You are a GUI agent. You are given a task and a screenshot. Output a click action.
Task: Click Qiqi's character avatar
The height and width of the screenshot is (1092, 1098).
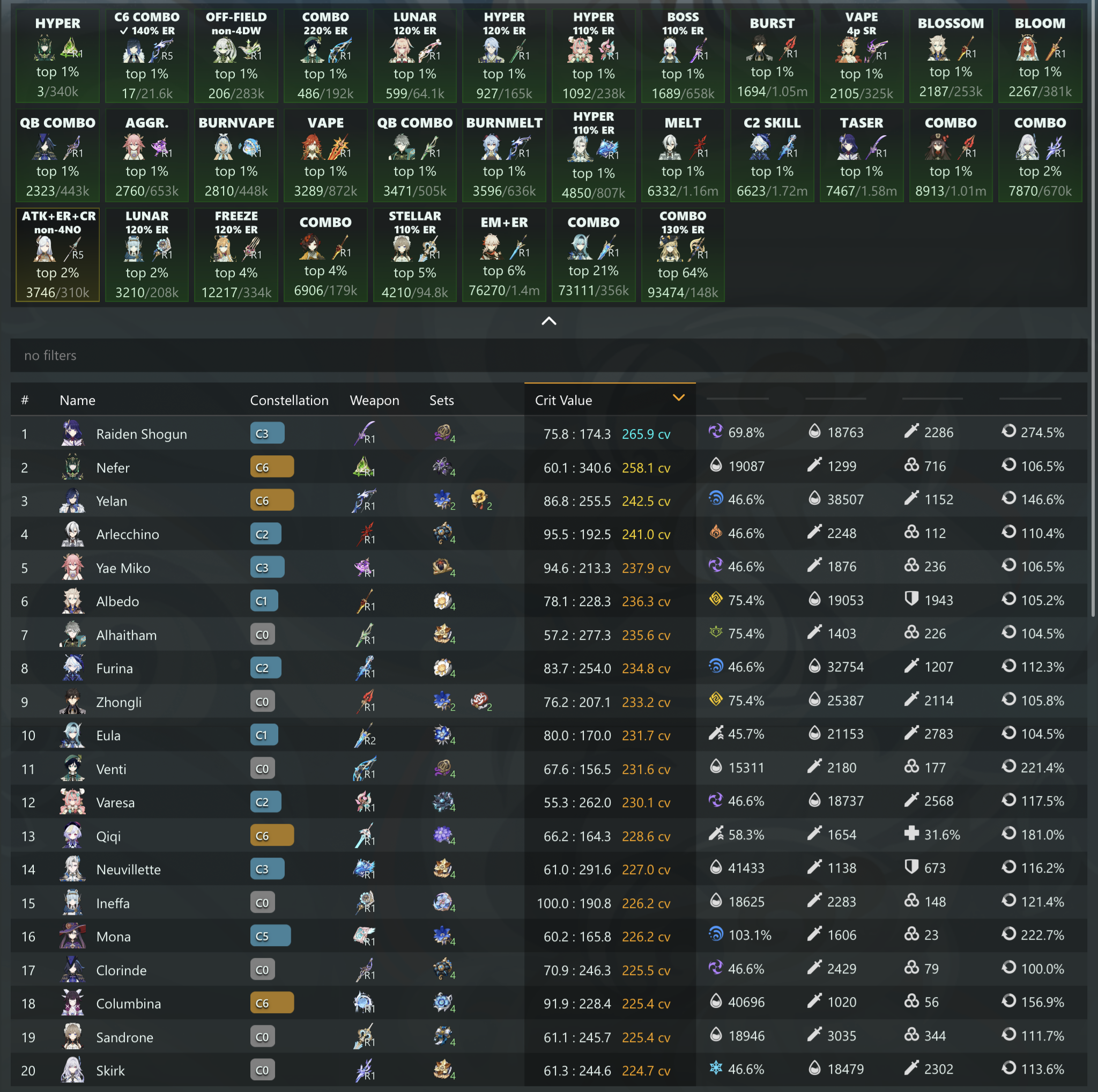(73, 836)
